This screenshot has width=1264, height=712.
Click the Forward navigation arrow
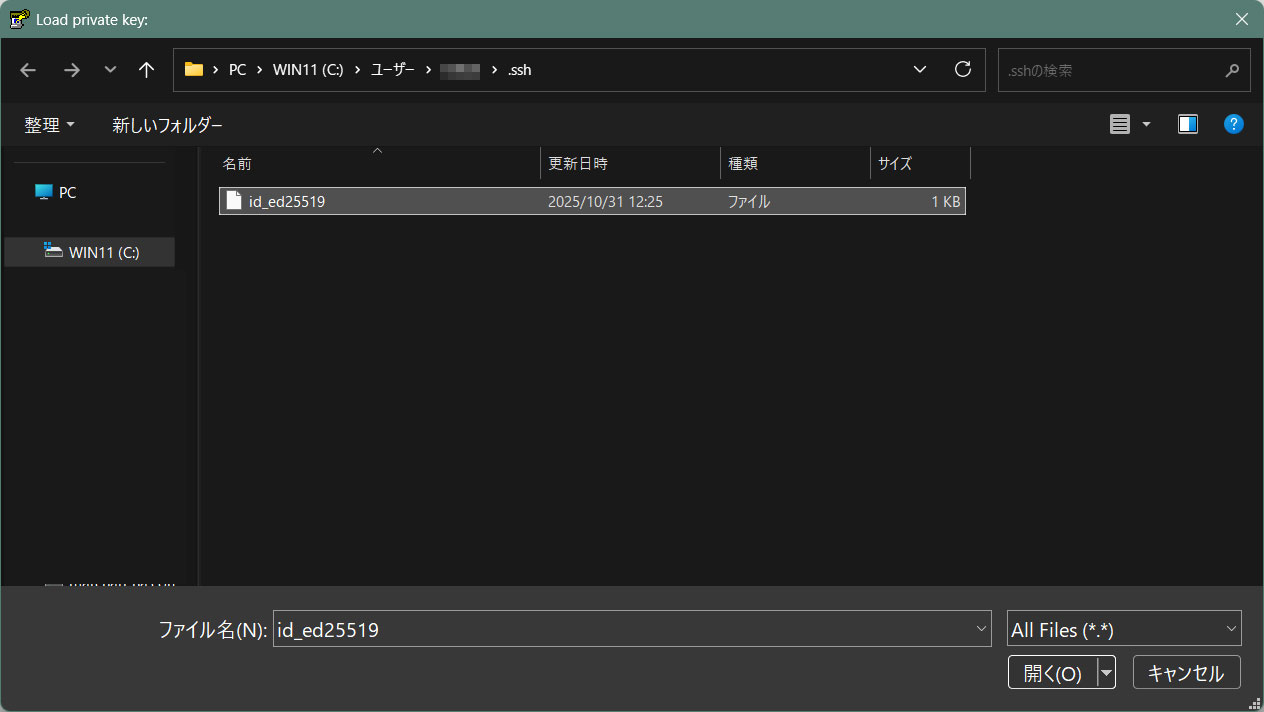[71, 70]
